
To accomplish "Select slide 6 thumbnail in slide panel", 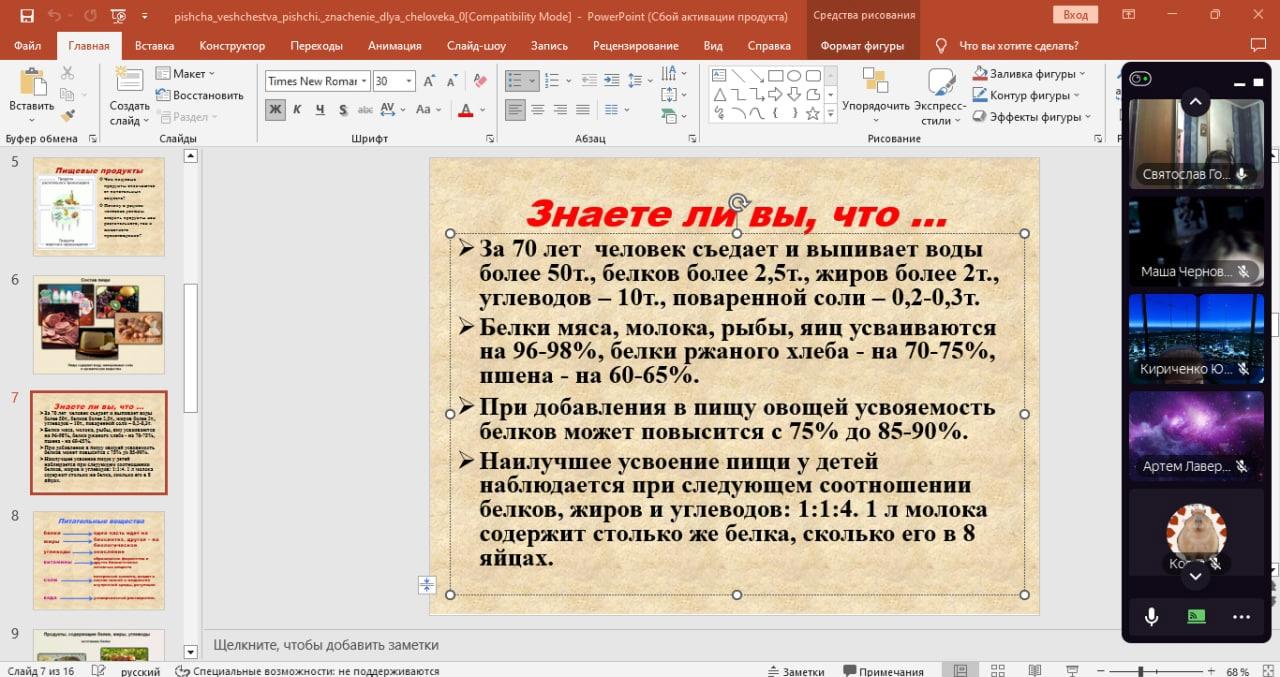I will pos(99,325).
